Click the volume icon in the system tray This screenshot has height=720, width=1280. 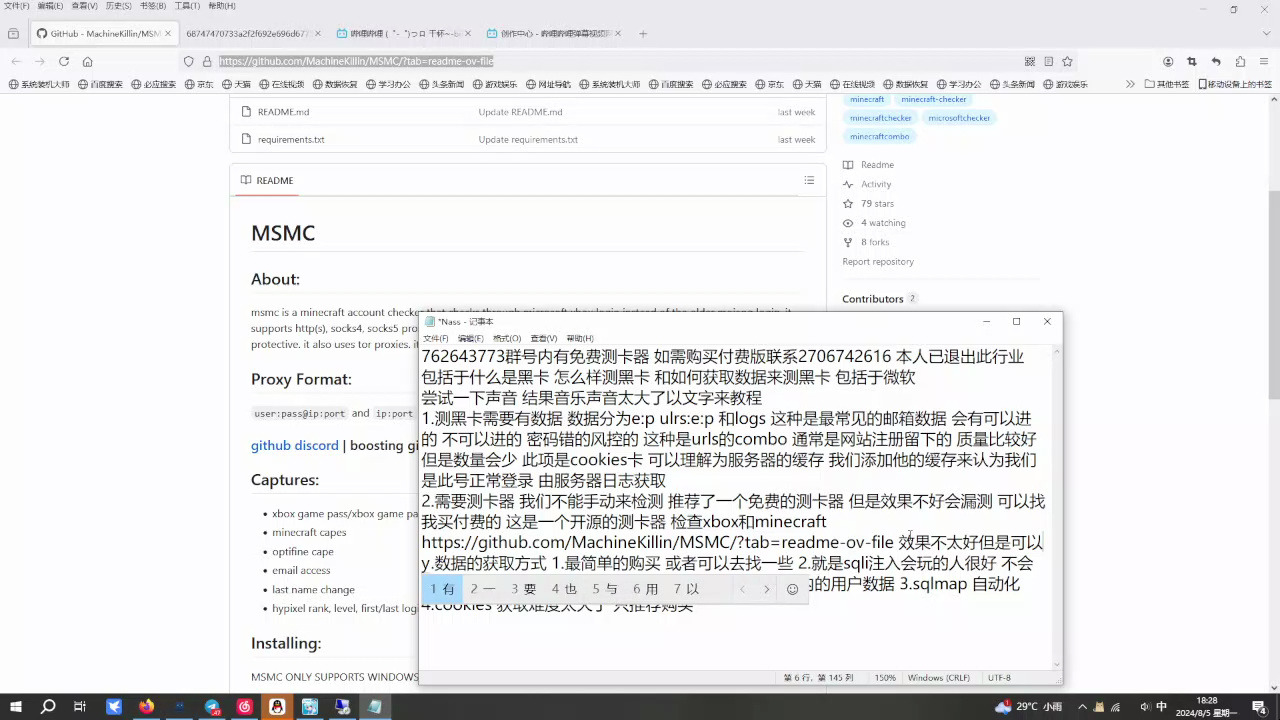1145,707
